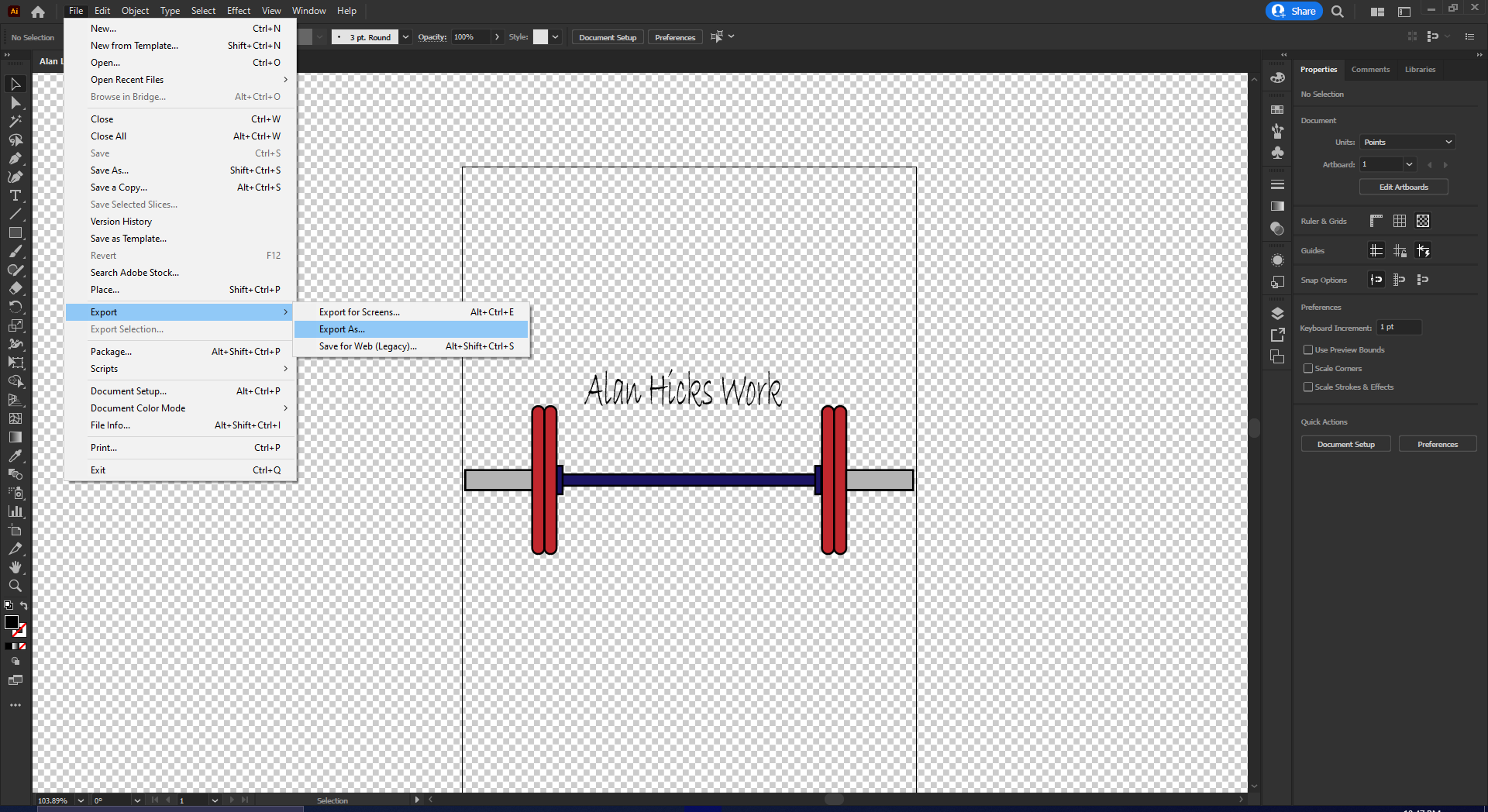The image size is (1488, 812).
Task: Select the Eyedropper tool
Action: (15, 456)
